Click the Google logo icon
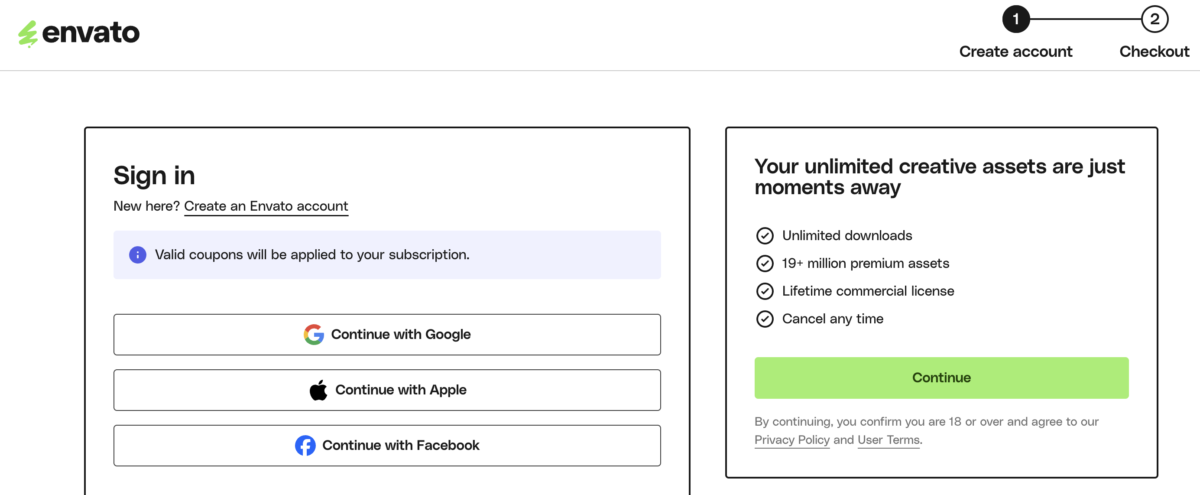This screenshot has height=495, width=1200. [x=314, y=335]
